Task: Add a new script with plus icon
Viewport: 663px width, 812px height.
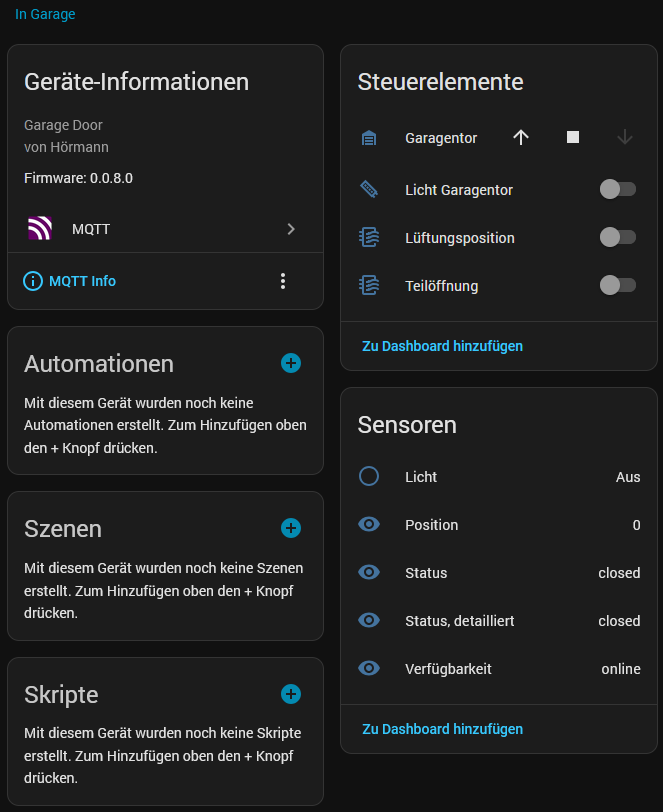Action: click(291, 693)
